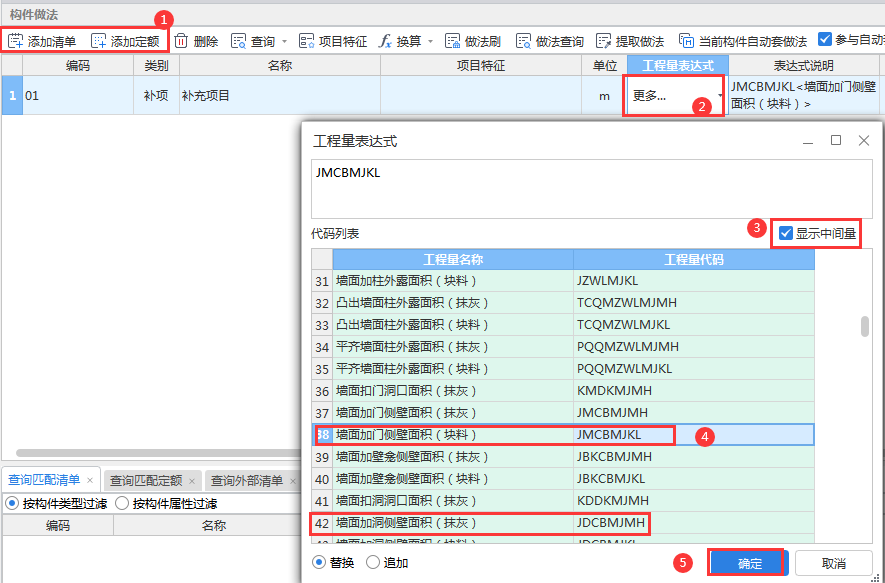Select the 补充项目 name cell
The height and width of the screenshot is (583, 885).
coord(280,96)
